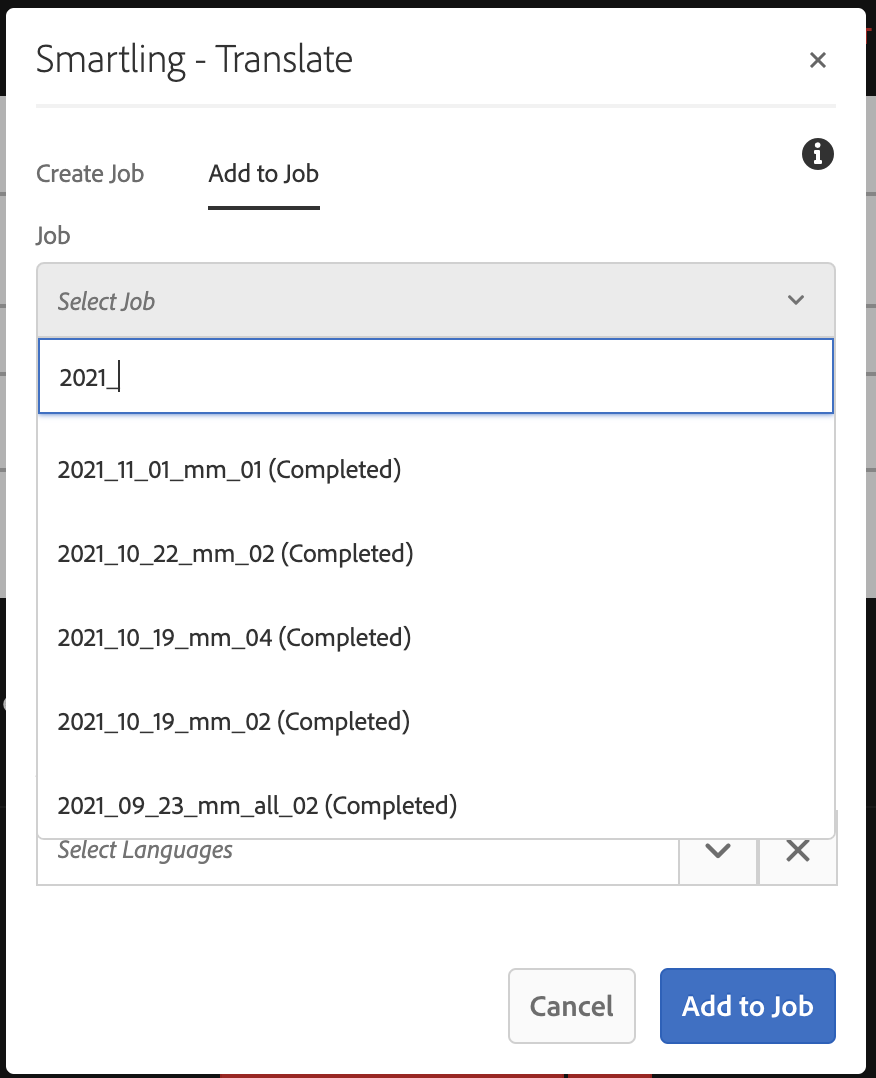This screenshot has width=876, height=1078.
Task: Focus the job search field containing 2021_
Action: (x=435, y=377)
